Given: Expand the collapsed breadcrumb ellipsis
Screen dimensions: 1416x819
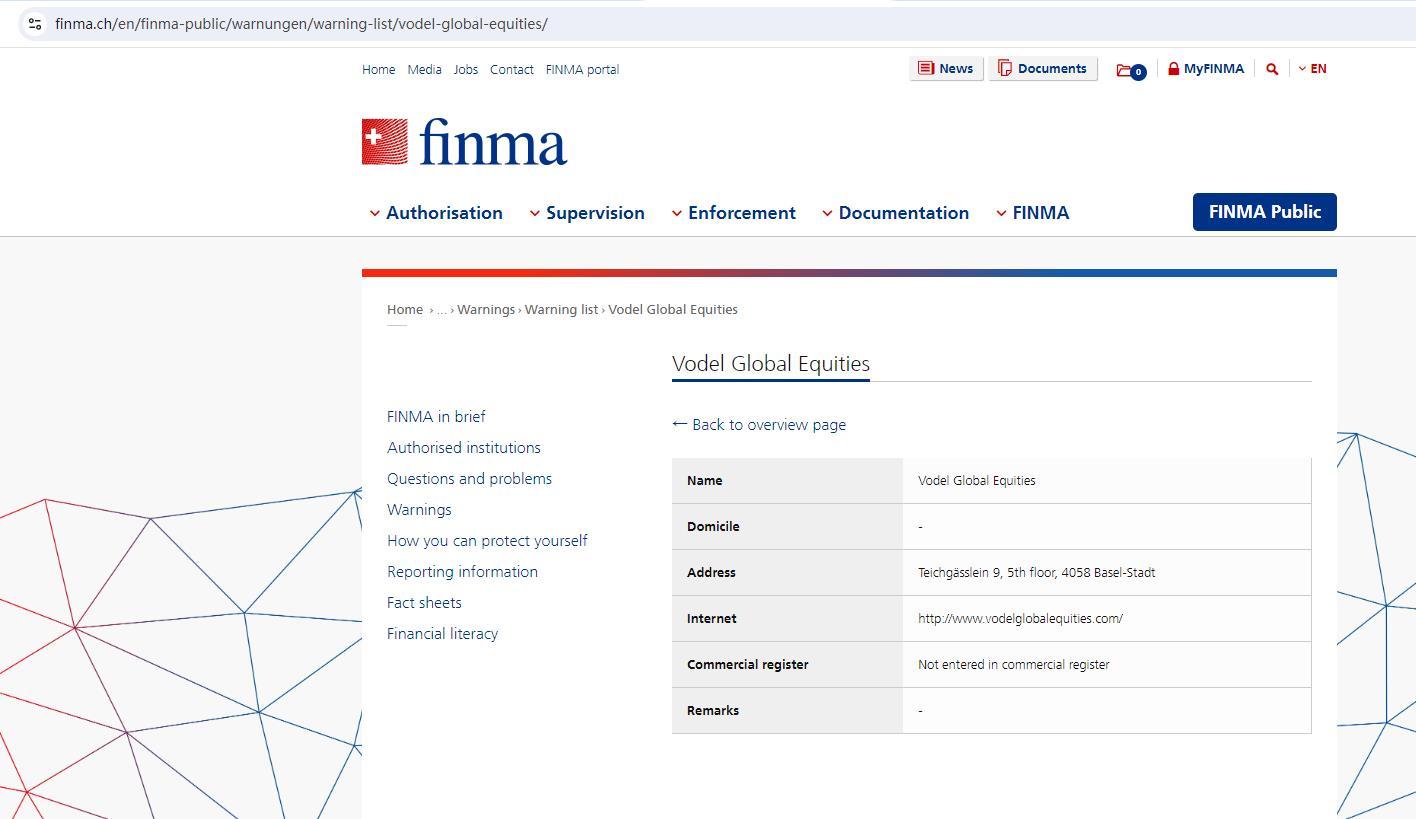Looking at the screenshot, I should [x=441, y=310].
